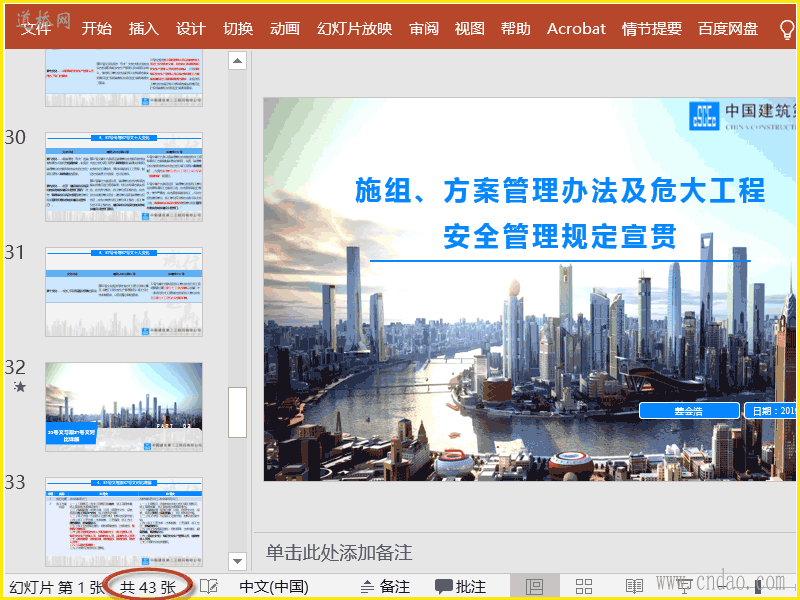Start slide show from status bar icon
The image size is (800, 600).
[x=684, y=587]
